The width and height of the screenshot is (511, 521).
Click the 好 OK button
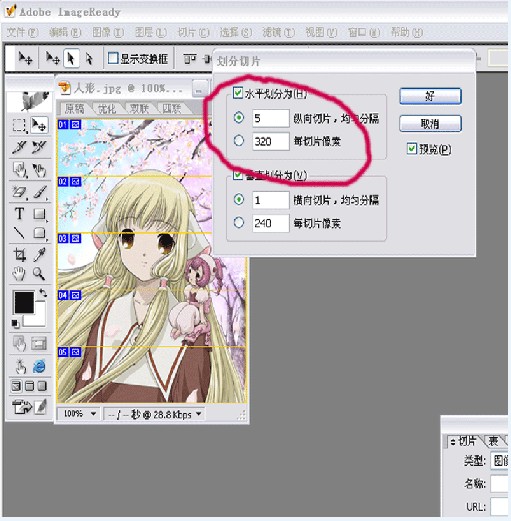(430, 96)
